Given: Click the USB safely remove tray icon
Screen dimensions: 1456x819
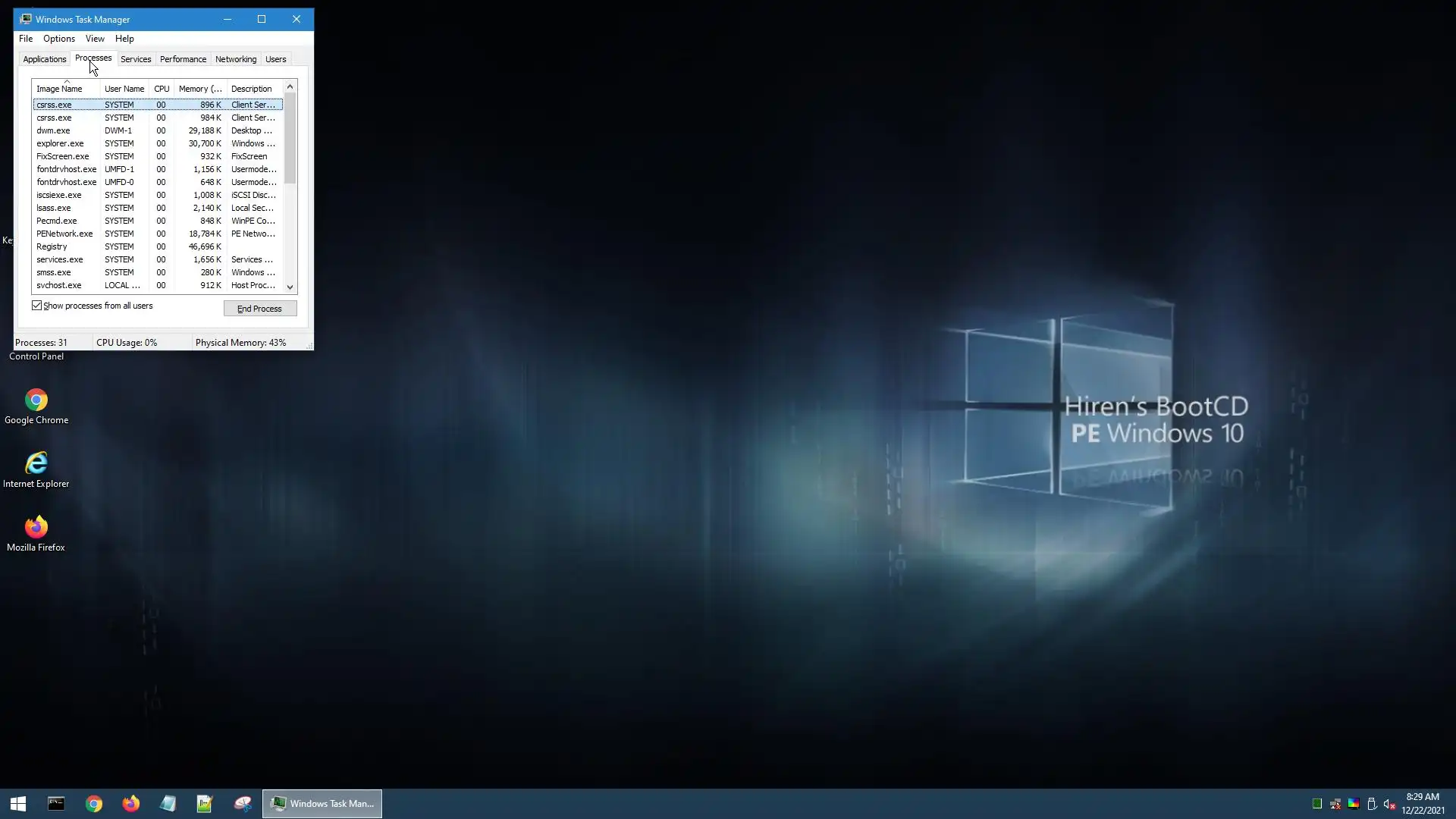Looking at the screenshot, I should (x=1372, y=805).
